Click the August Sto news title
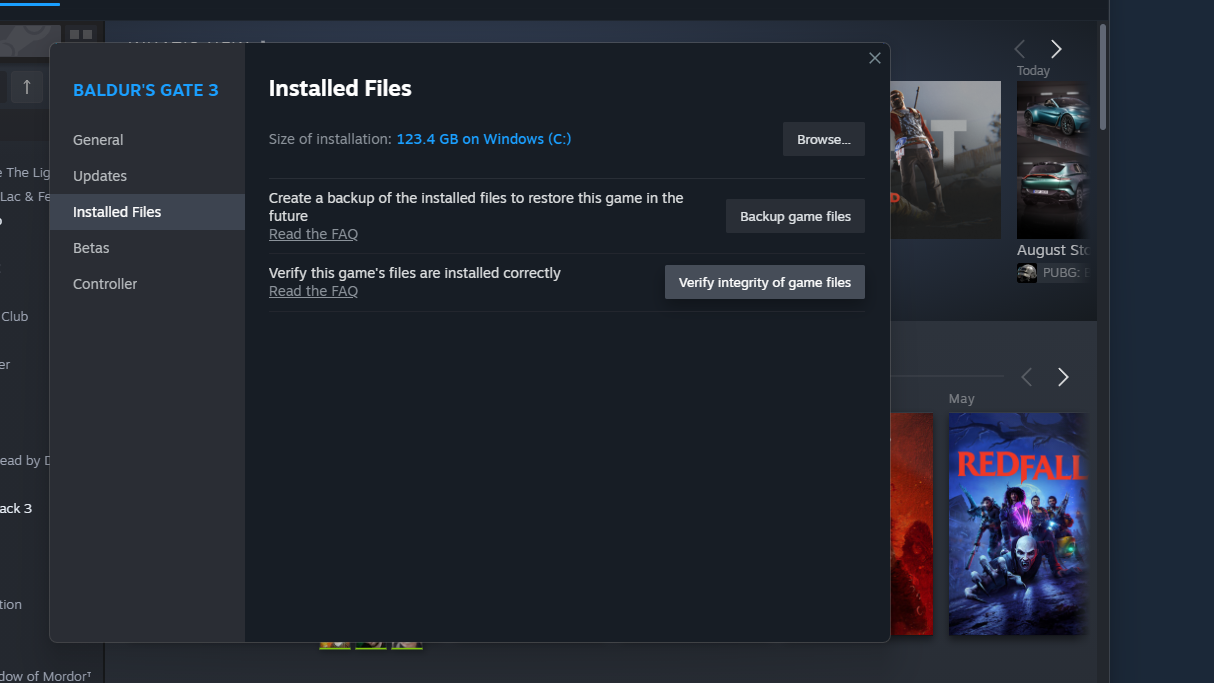Screen dimensions: 1214x683 click(x=1053, y=250)
